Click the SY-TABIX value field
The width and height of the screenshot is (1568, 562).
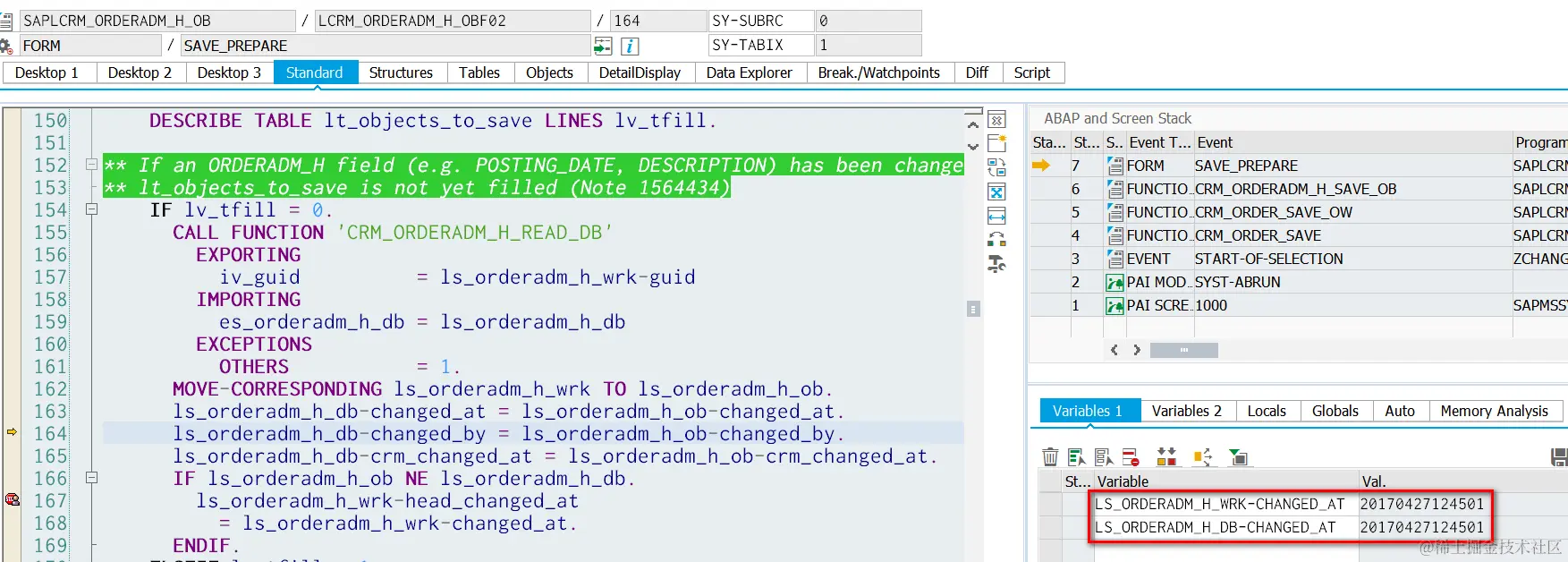[x=869, y=45]
